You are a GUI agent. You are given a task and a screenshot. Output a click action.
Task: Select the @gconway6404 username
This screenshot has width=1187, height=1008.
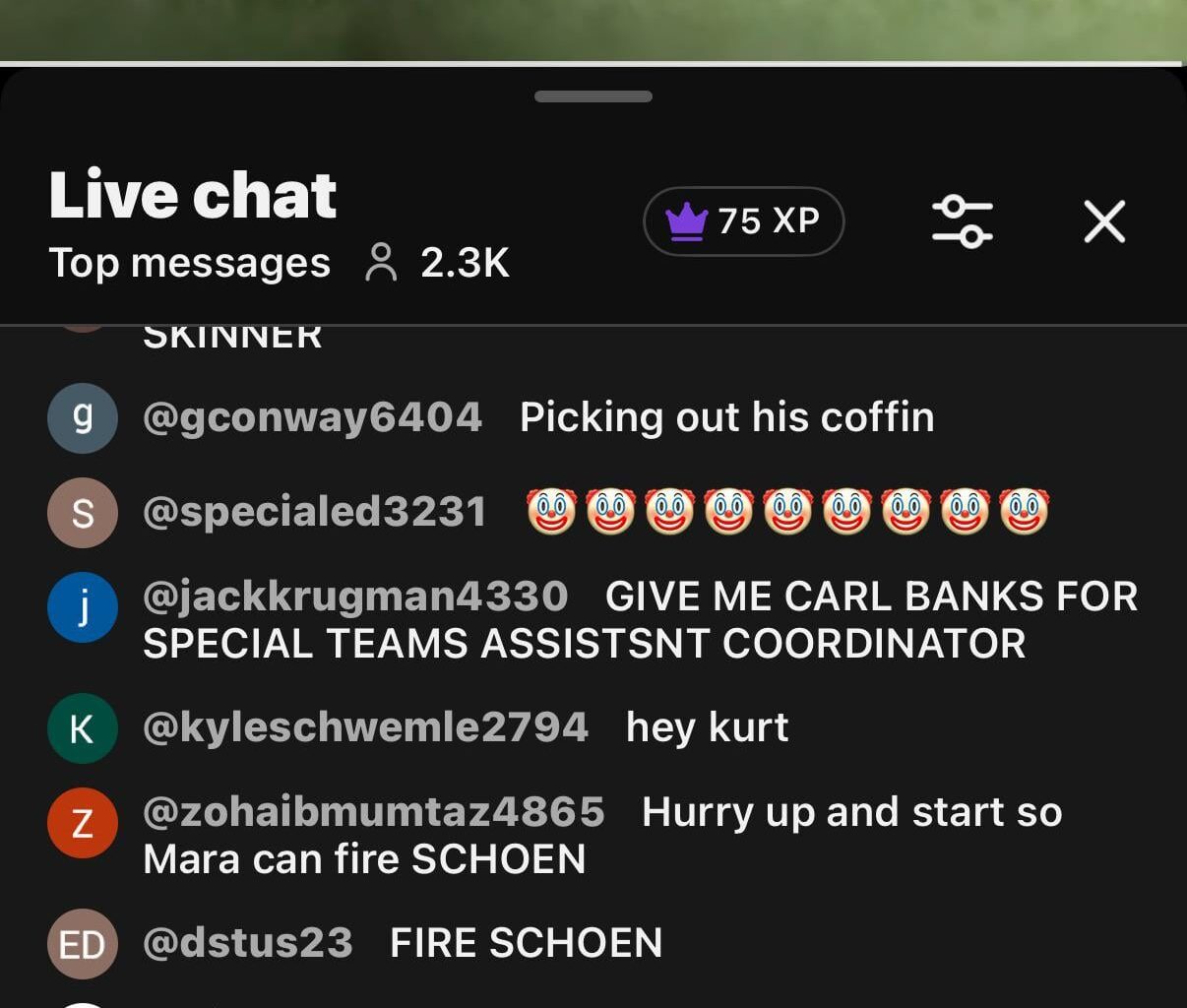point(313,417)
